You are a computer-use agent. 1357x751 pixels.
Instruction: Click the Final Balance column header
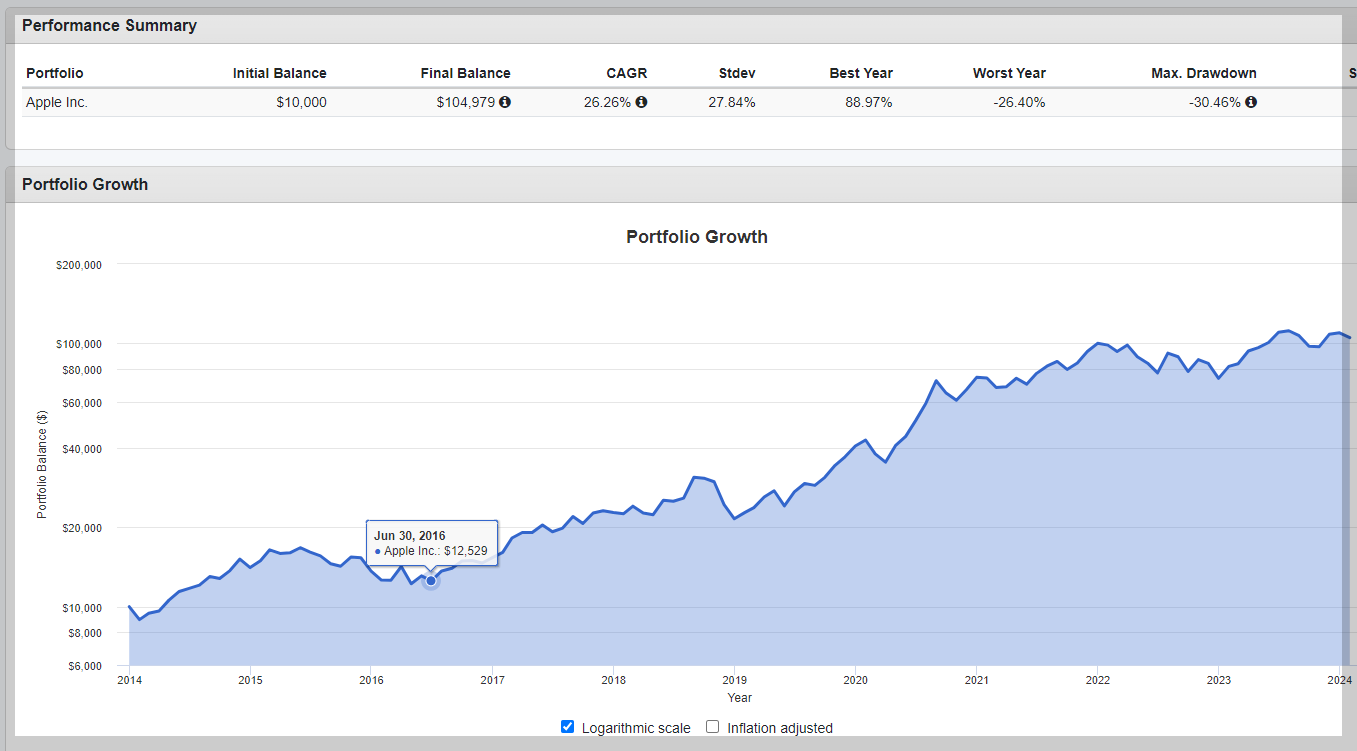[x=465, y=73]
